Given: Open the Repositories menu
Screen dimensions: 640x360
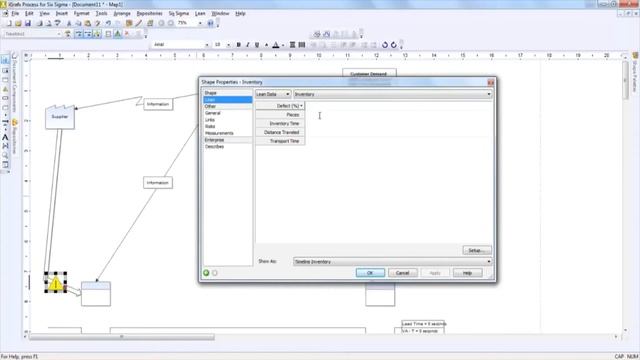Looking at the screenshot, I should click(149, 13).
